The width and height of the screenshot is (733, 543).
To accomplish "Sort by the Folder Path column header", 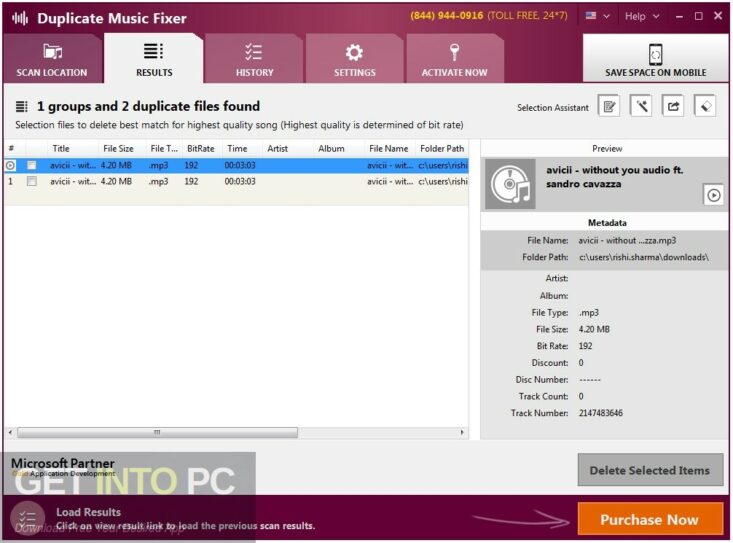I will pos(442,149).
